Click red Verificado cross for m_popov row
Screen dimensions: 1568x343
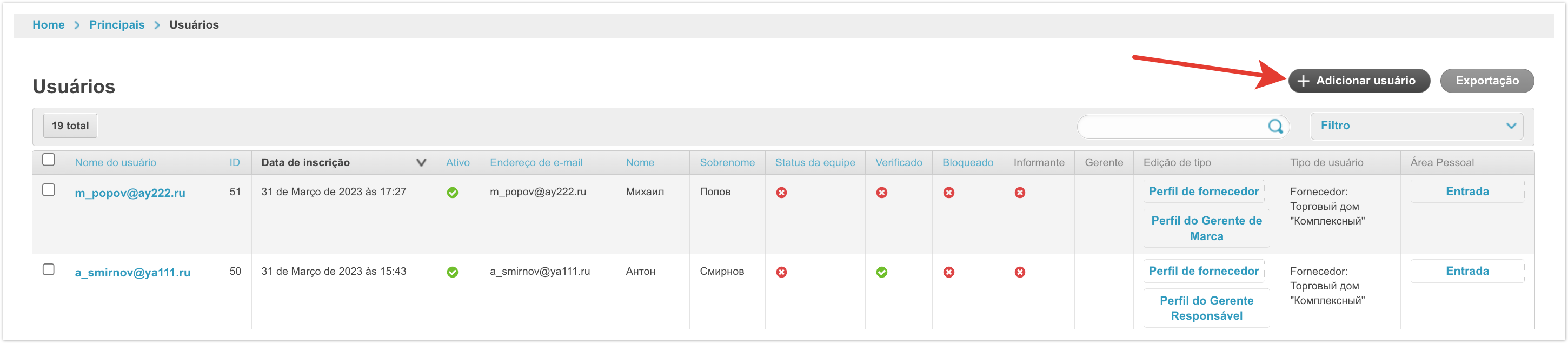(881, 193)
